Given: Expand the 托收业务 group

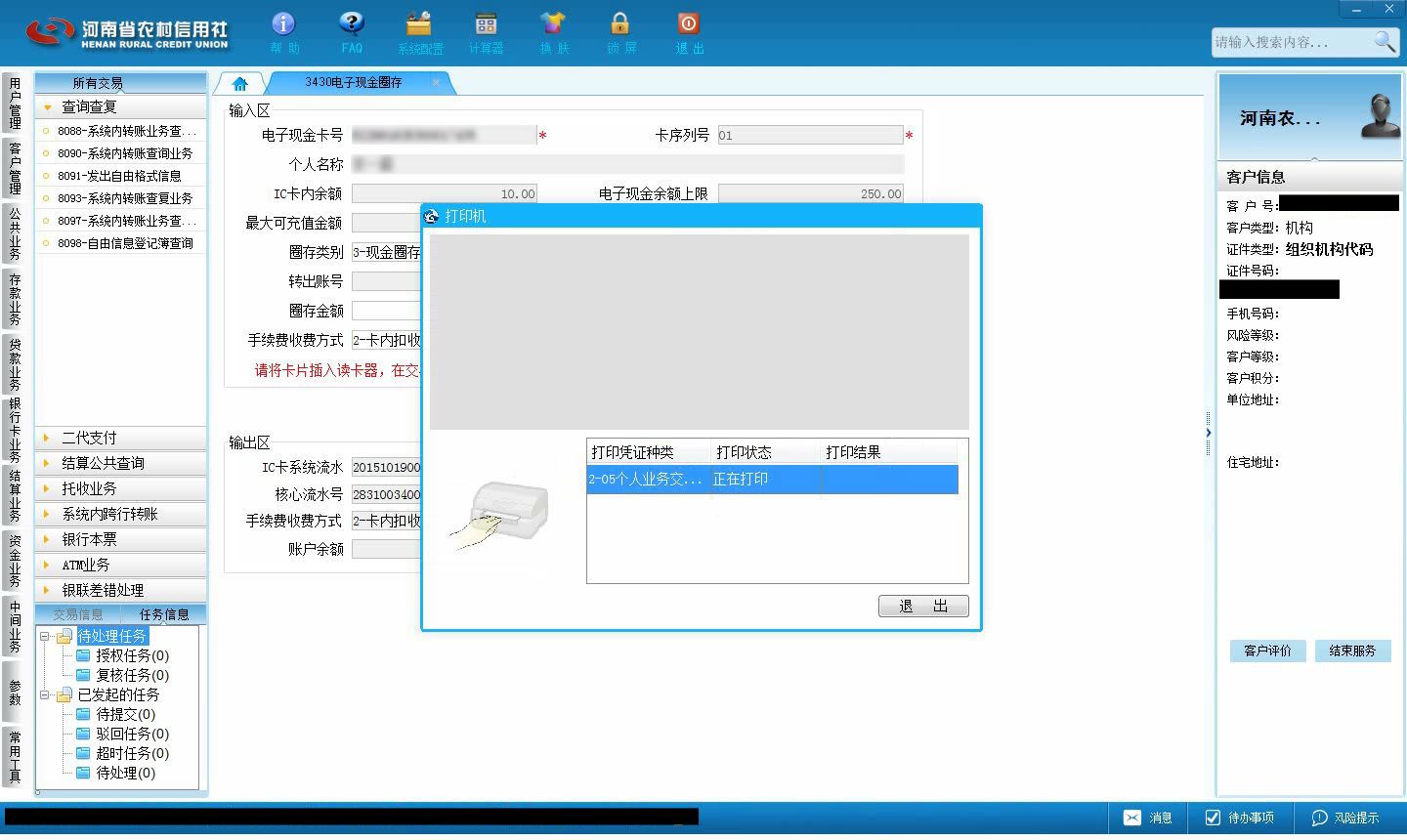Looking at the screenshot, I should click(121, 488).
